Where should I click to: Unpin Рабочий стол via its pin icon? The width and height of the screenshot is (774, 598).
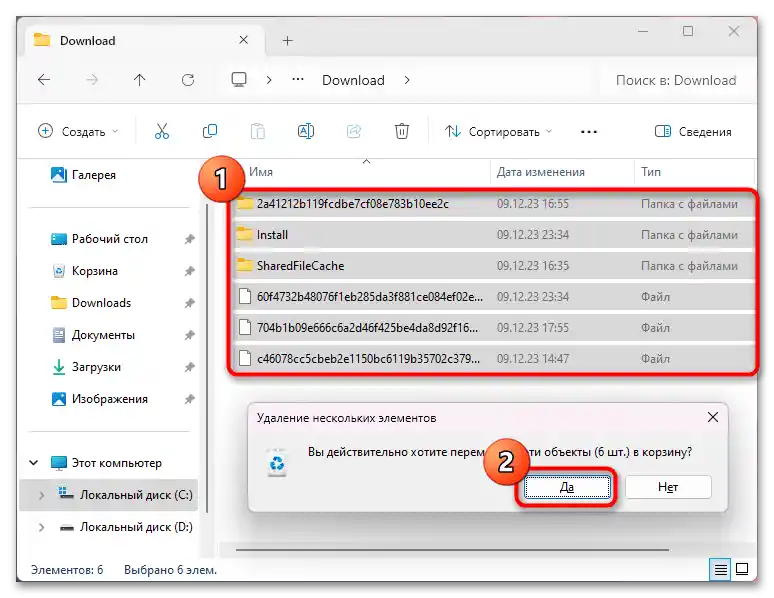(x=190, y=239)
